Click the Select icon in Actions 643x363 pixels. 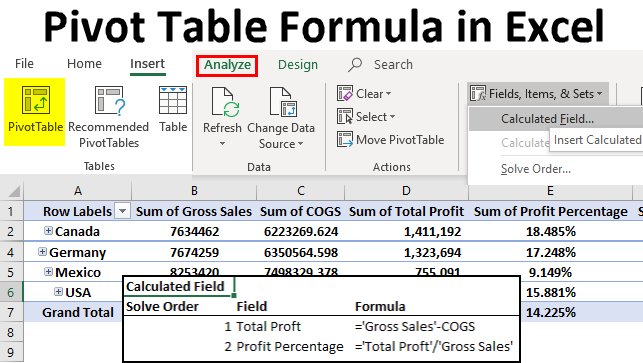tap(344, 116)
